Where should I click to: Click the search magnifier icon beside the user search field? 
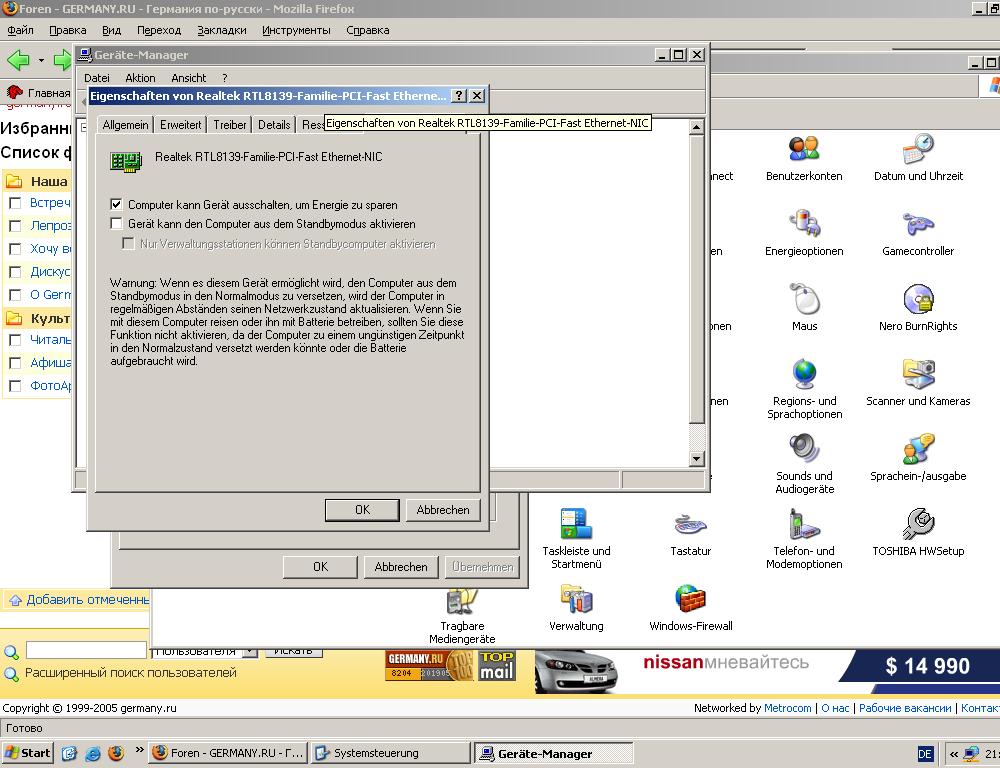[x=11, y=652]
